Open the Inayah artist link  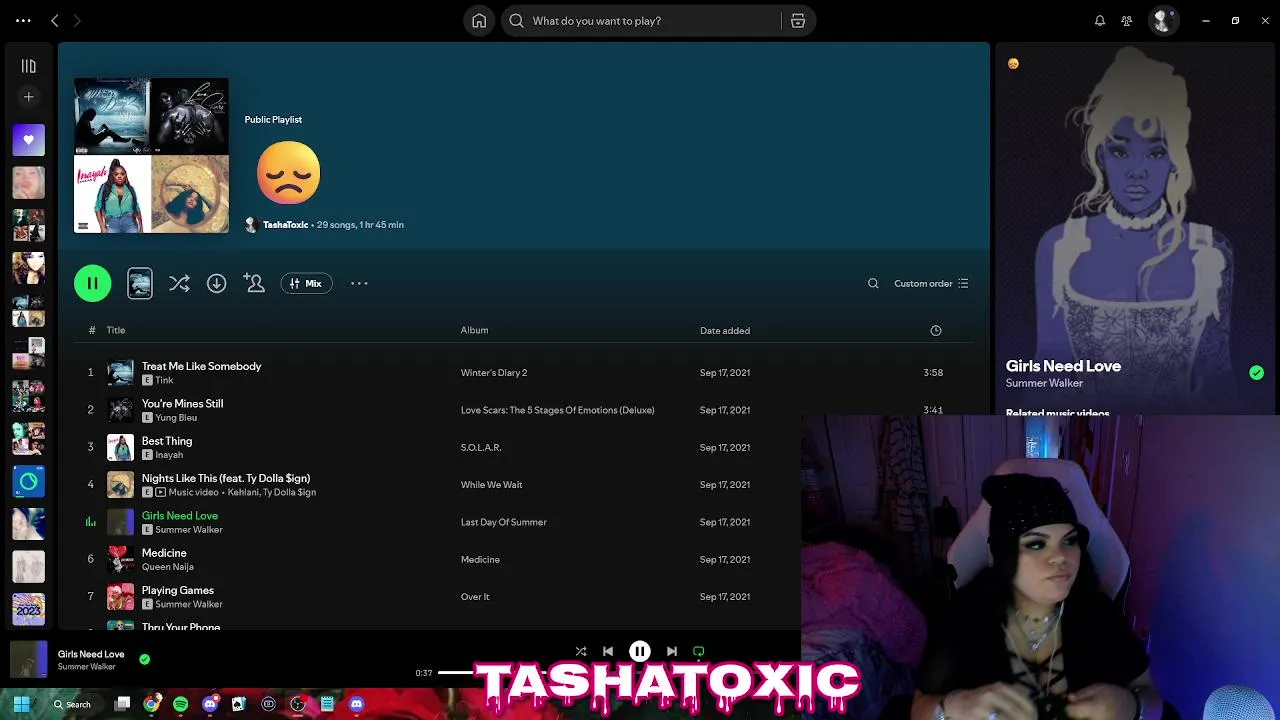coord(170,455)
